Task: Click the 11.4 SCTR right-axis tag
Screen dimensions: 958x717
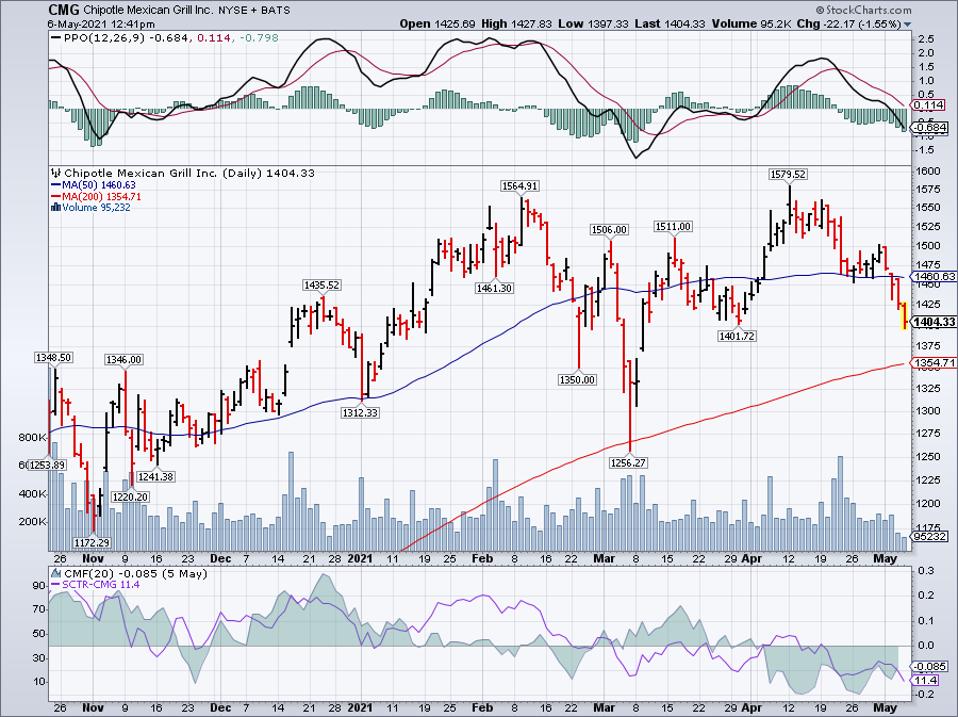Action: coord(926,680)
